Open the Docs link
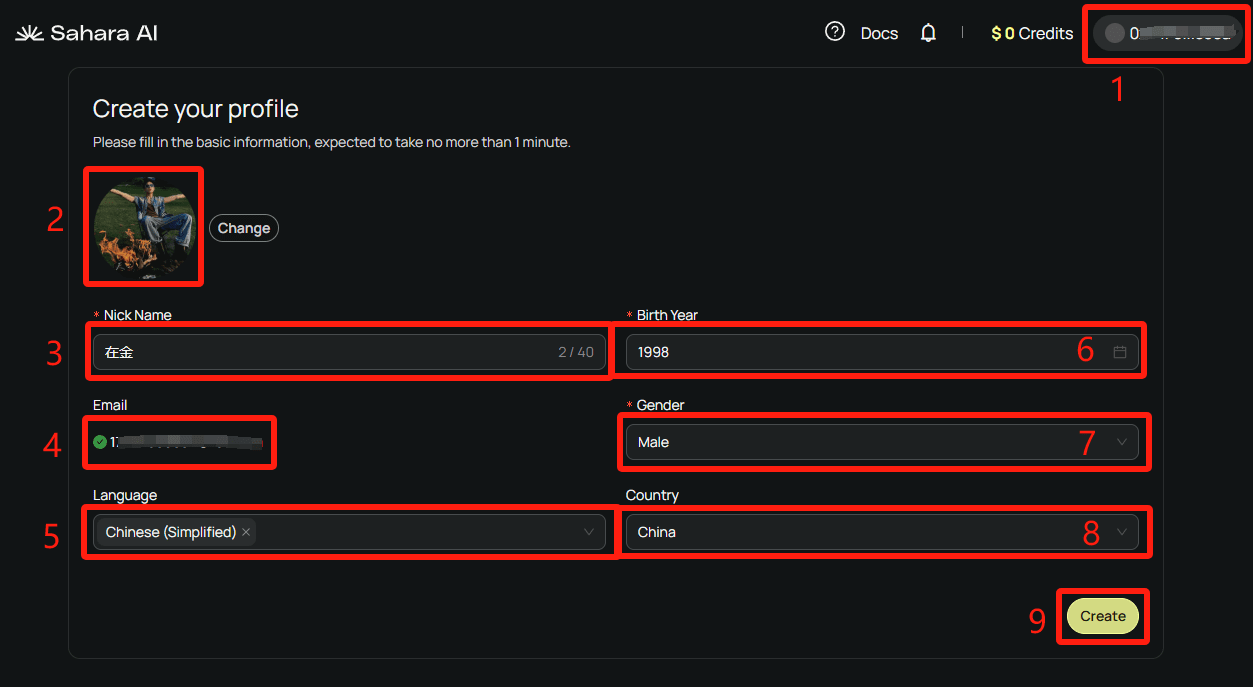The height and width of the screenshot is (687, 1253). pyautogui.click(x=879, y=33)
